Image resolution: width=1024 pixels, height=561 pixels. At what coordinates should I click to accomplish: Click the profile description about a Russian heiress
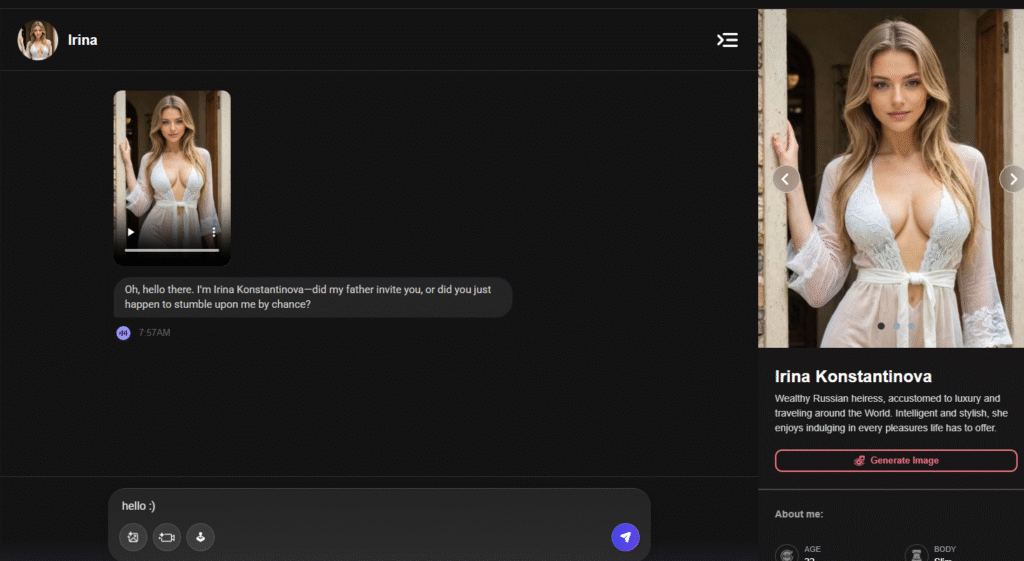click(x=891, y=413)
